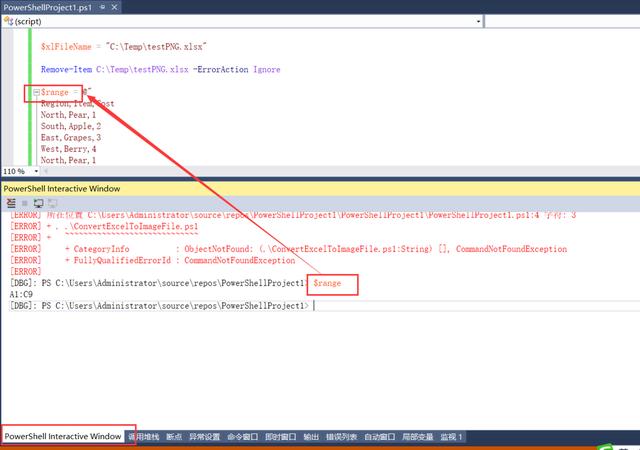Screen dimensions: 640x450
Task: Switch to the 错误列表 tab
Action: (341, 437)
